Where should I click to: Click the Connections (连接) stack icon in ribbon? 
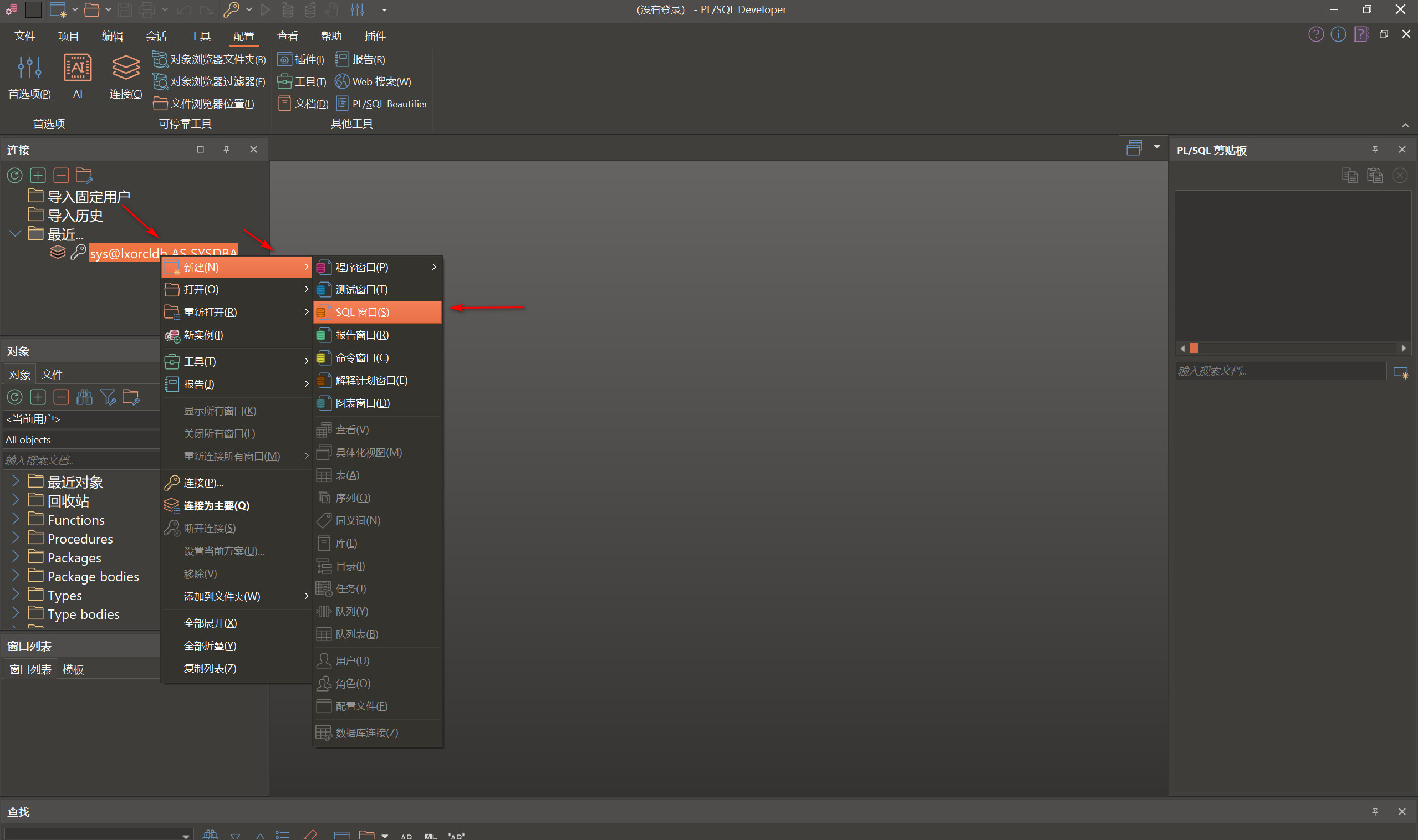coord(125,69)
